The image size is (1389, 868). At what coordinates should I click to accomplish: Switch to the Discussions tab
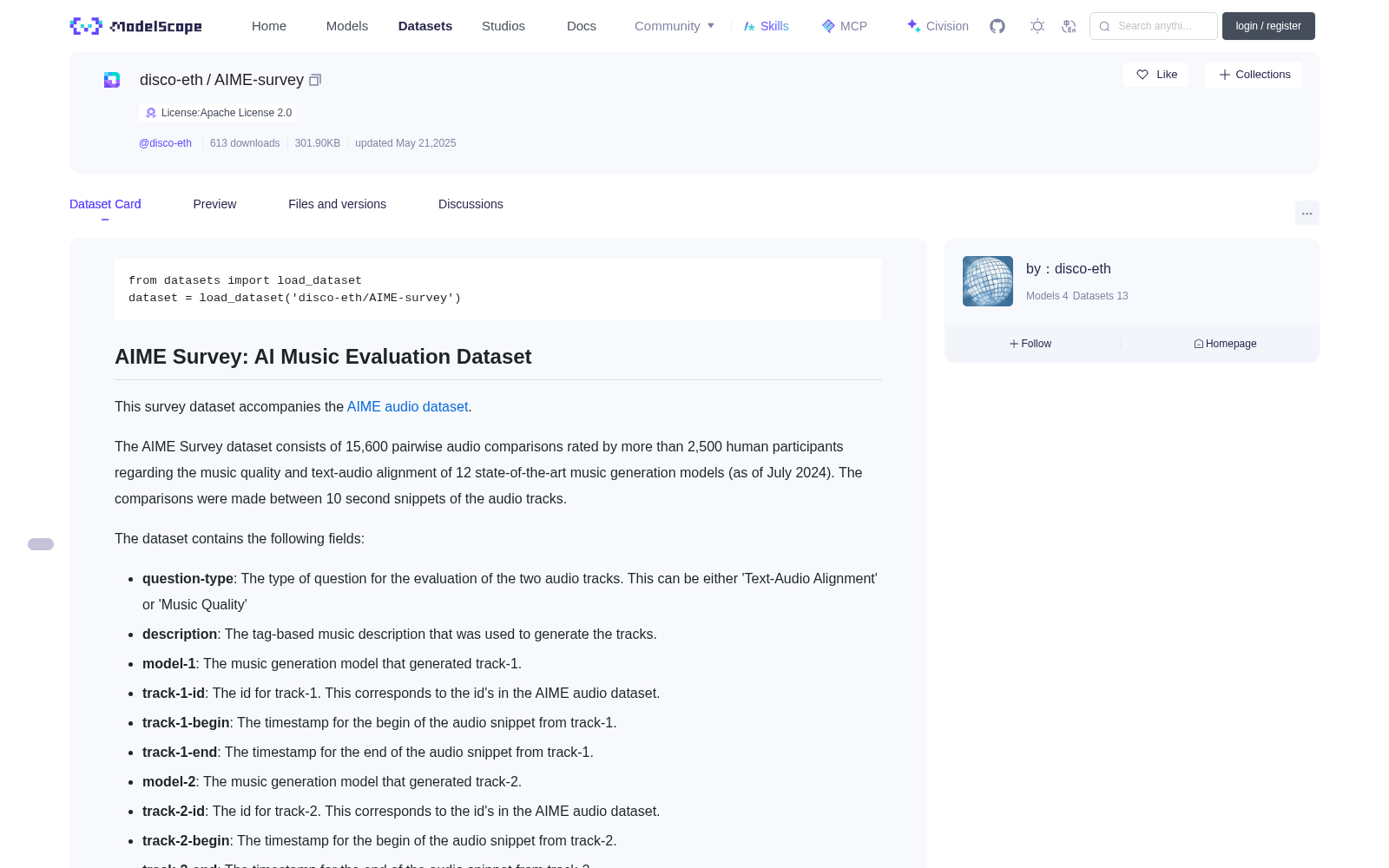click(471, 204)
